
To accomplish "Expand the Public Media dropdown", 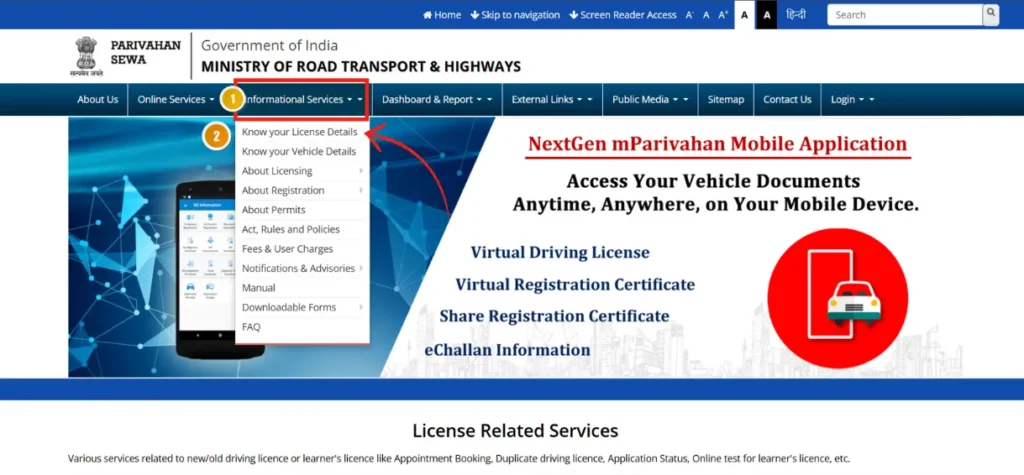I will 650,99.
